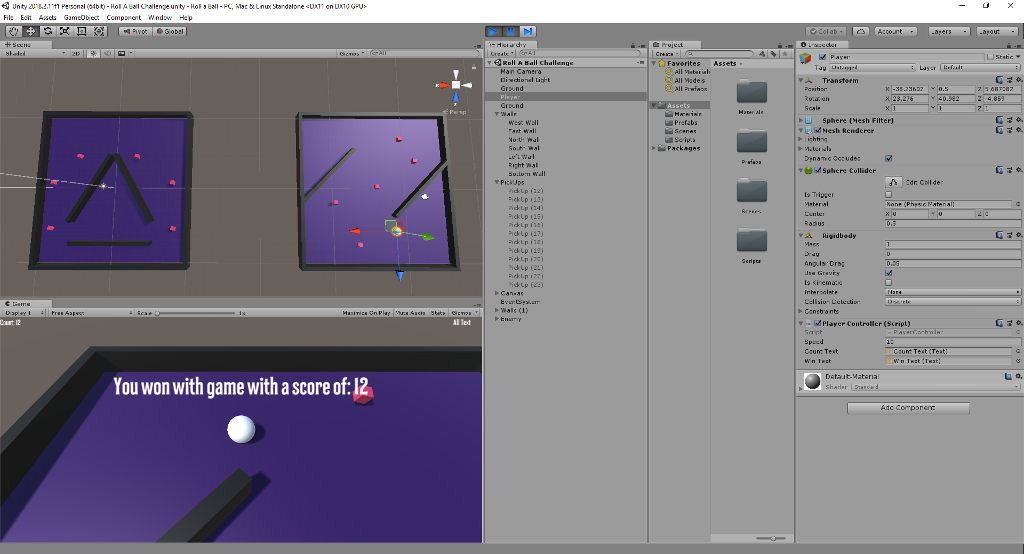Open the Edit menu
The width and height of the screenshot is (1024, 554).
point(26,18)
